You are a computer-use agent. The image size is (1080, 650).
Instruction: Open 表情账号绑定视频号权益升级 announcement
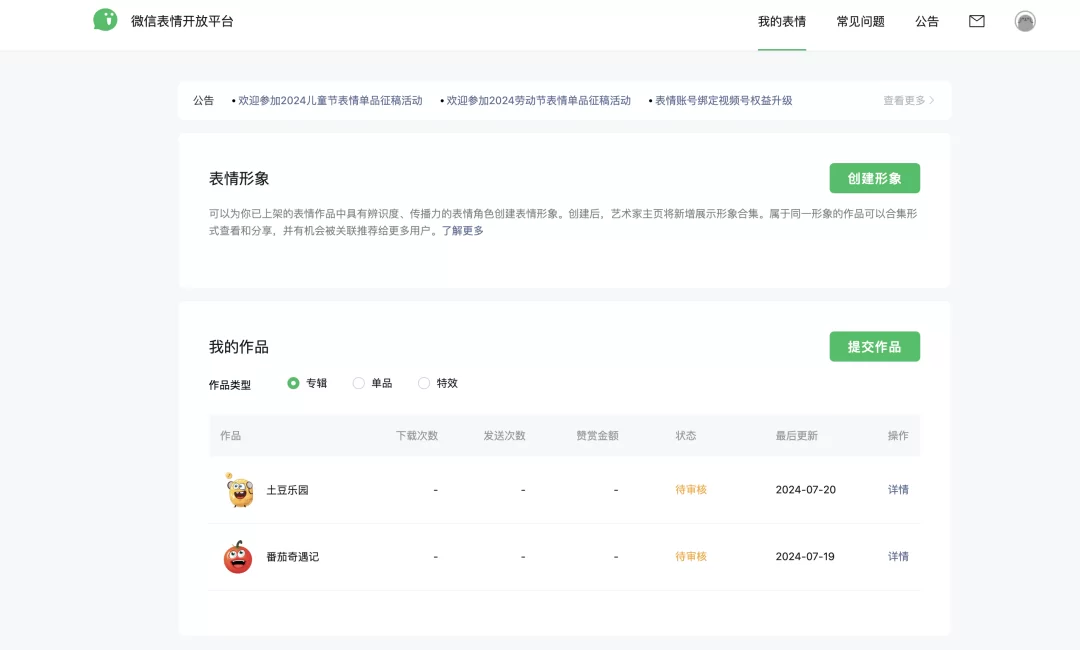tap(723, 100)
